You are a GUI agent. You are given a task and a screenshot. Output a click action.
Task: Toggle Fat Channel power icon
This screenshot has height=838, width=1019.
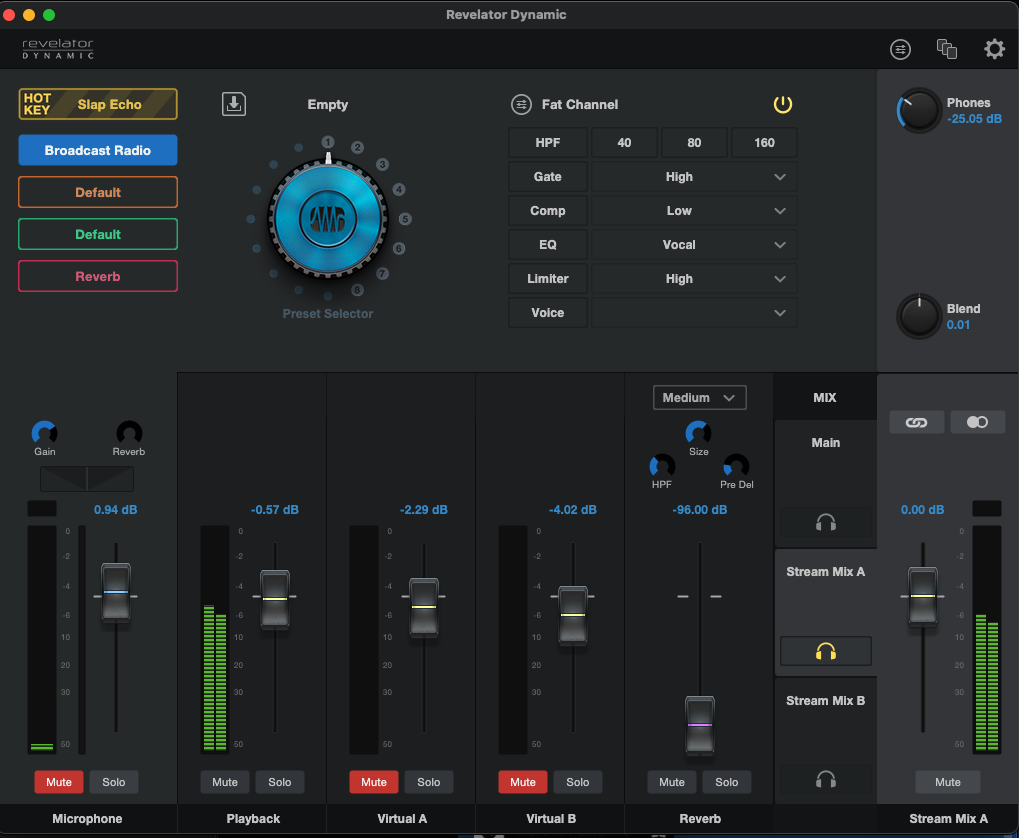click(782, 104)
